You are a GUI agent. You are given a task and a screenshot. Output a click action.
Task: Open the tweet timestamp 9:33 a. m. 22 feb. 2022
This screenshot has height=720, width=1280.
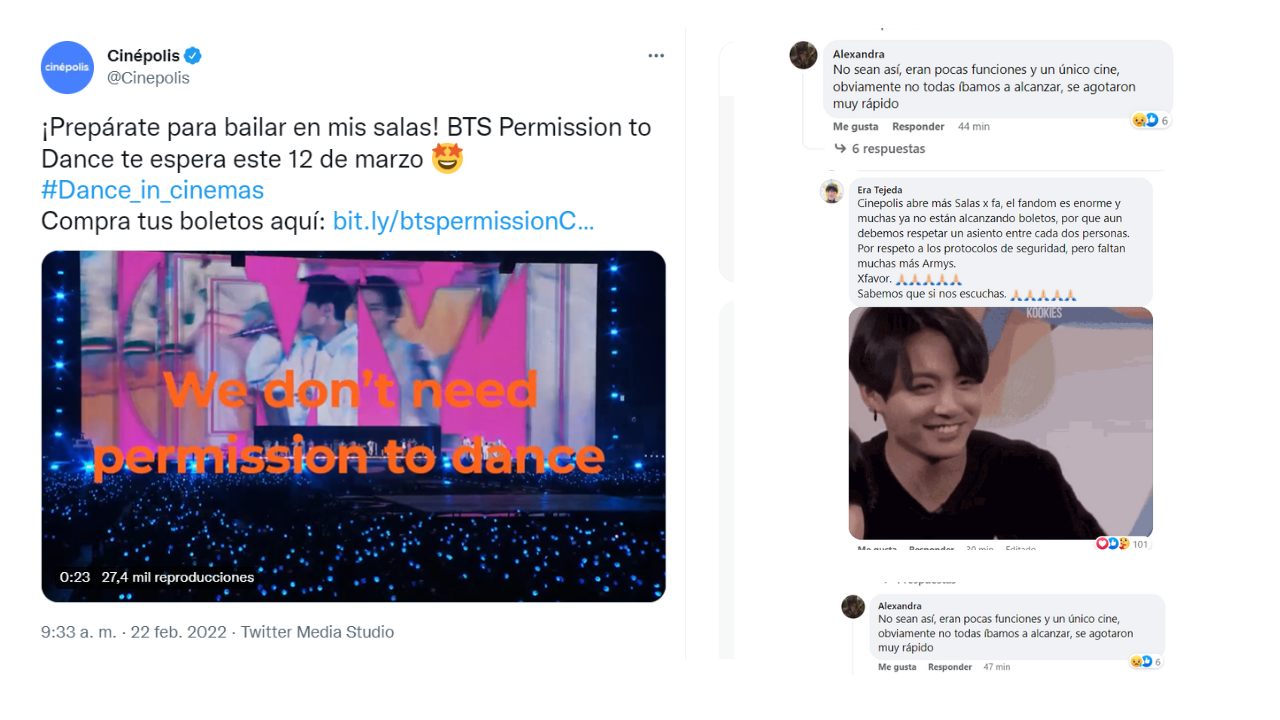[135, 632]
